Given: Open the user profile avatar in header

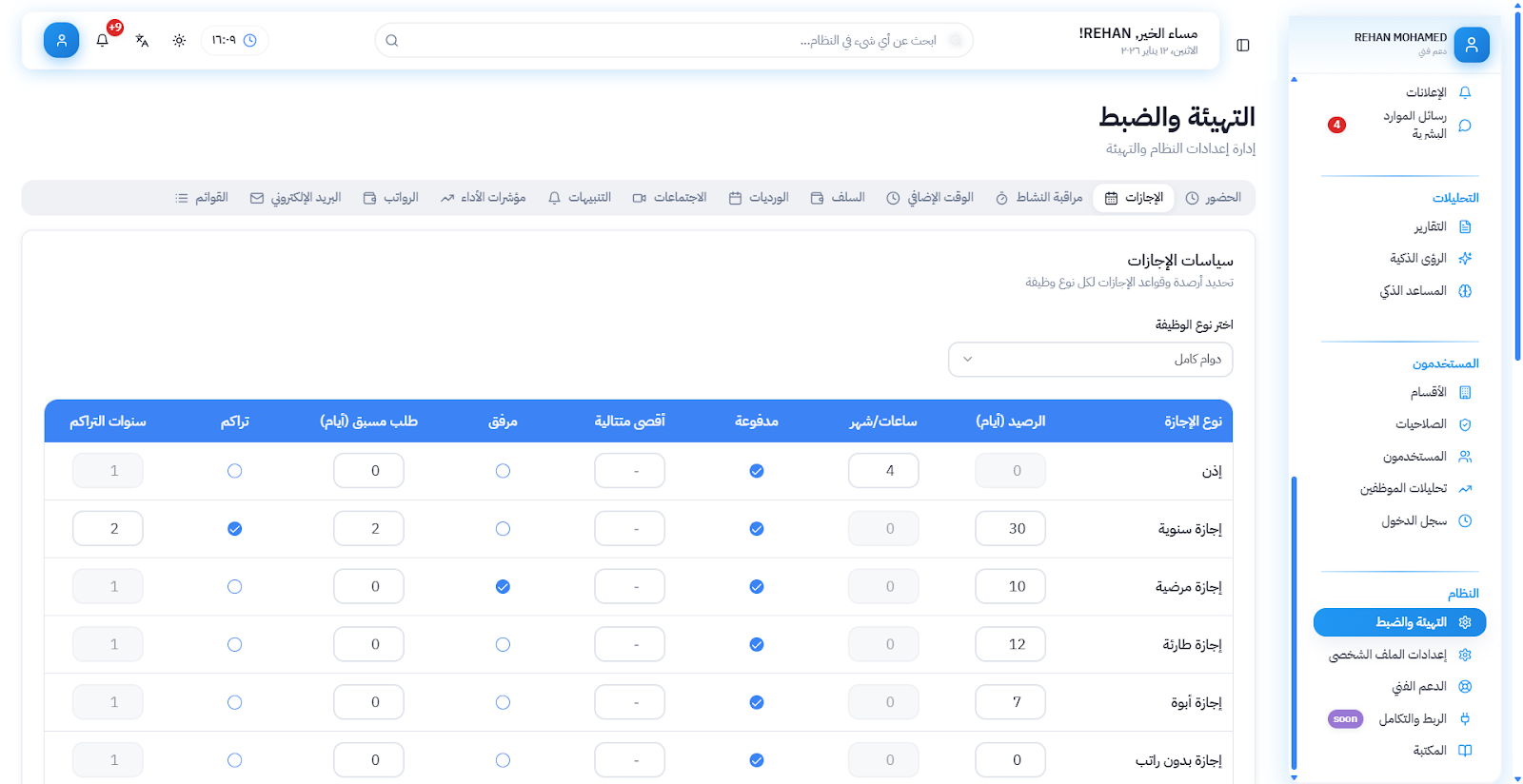Looking at the screenshot, I should [x=61, y=40].
